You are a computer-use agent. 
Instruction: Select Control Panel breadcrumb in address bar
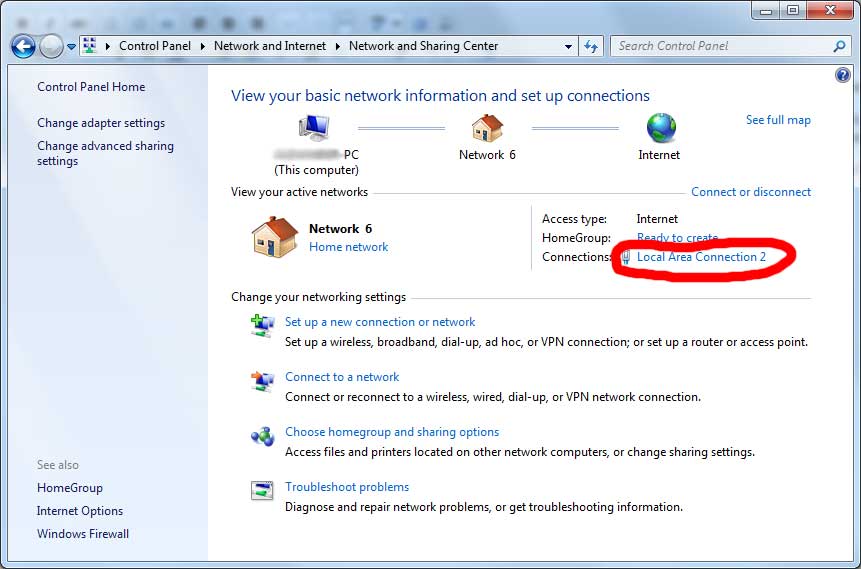pos(155,46)
